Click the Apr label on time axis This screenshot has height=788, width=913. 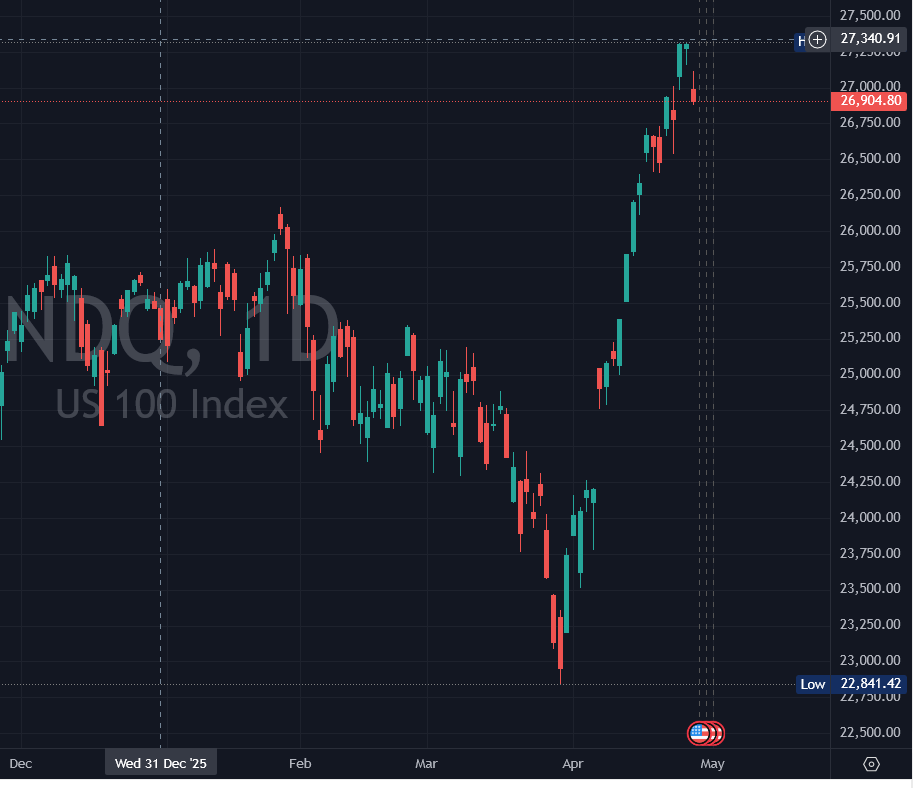573,764
